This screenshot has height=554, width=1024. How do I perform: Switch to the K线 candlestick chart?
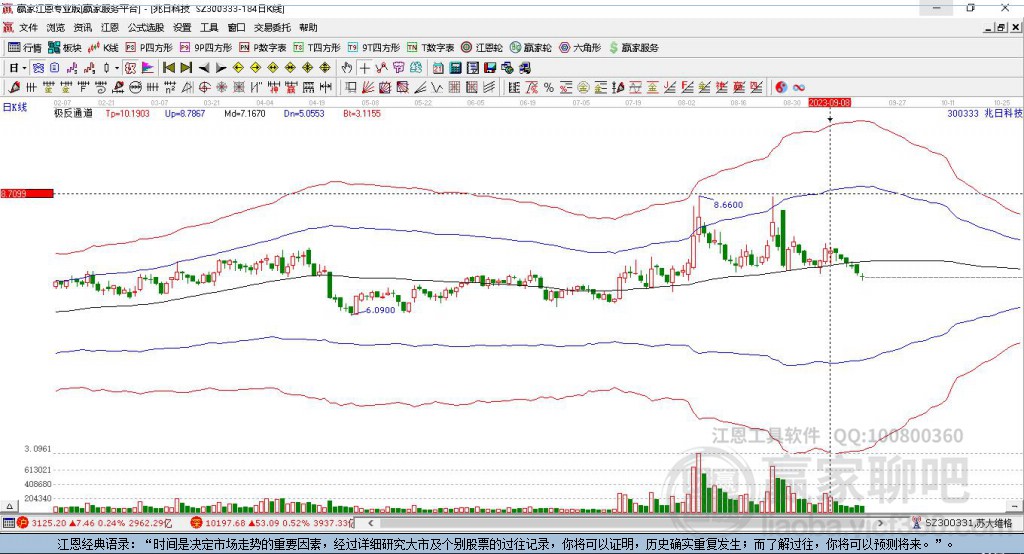pos(103,48)
